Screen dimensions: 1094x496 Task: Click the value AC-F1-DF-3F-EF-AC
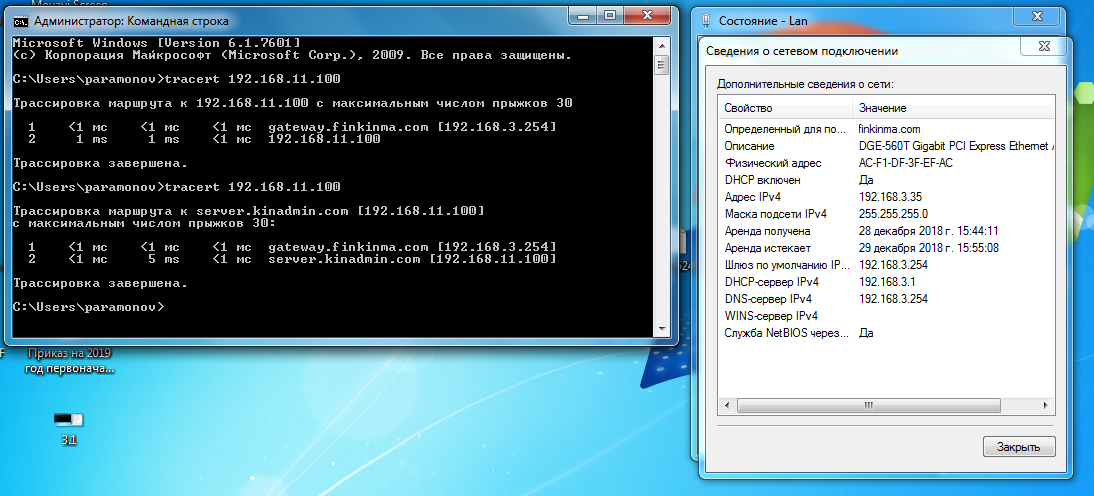tap(906, 163)
